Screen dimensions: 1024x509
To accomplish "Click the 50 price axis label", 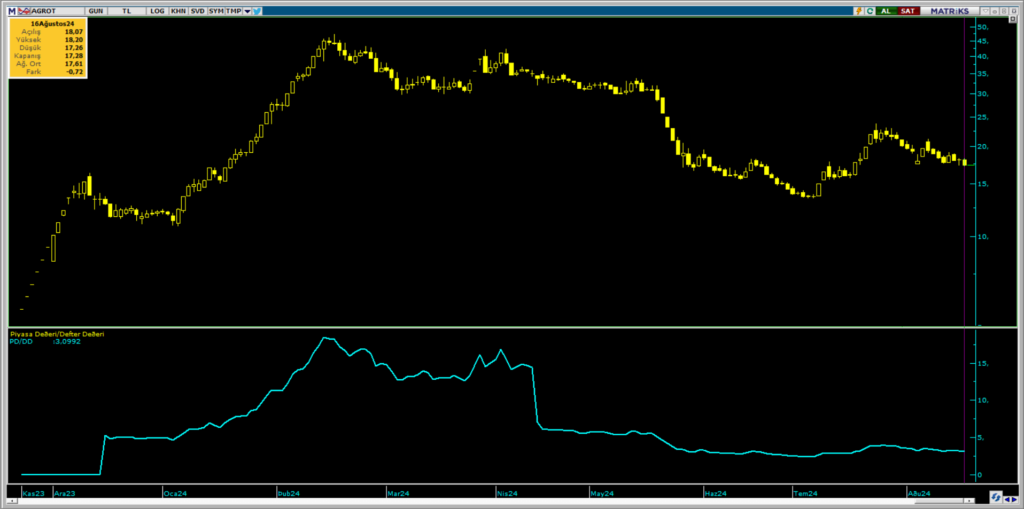I will coord(984,27).
